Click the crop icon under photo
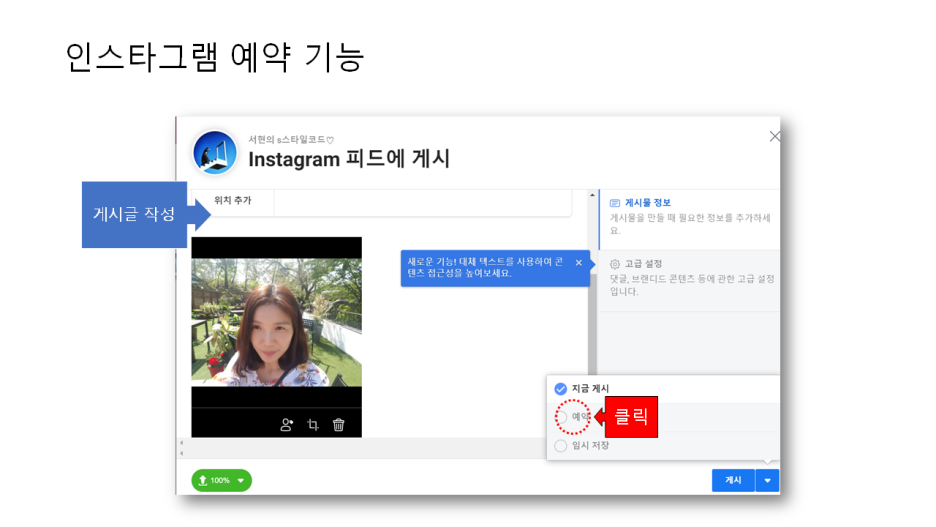936x527 pixels. (313, 425)
